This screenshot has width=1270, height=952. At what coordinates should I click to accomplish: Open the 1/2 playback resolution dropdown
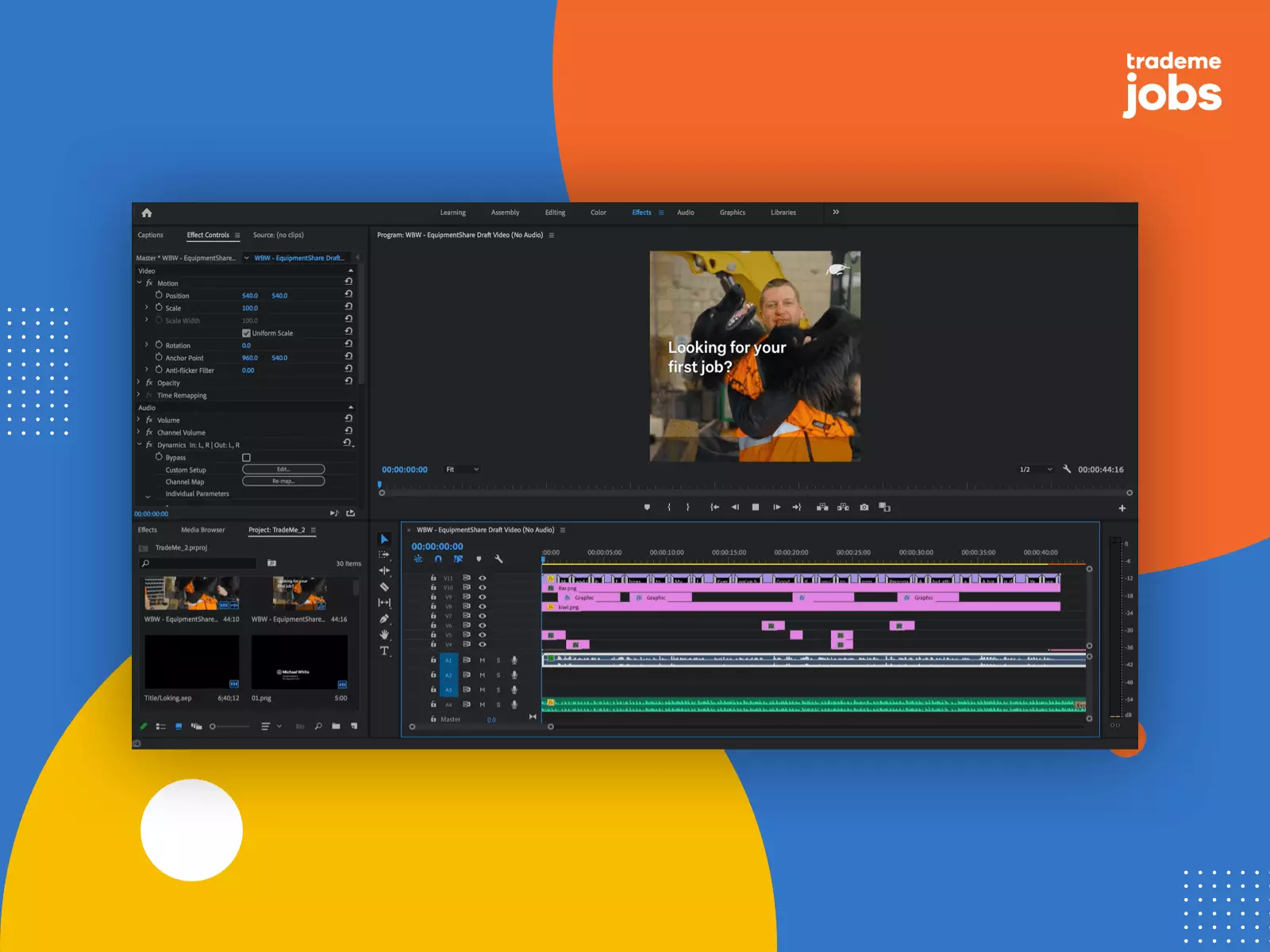pyautogui.click(x=1035, y=470)
